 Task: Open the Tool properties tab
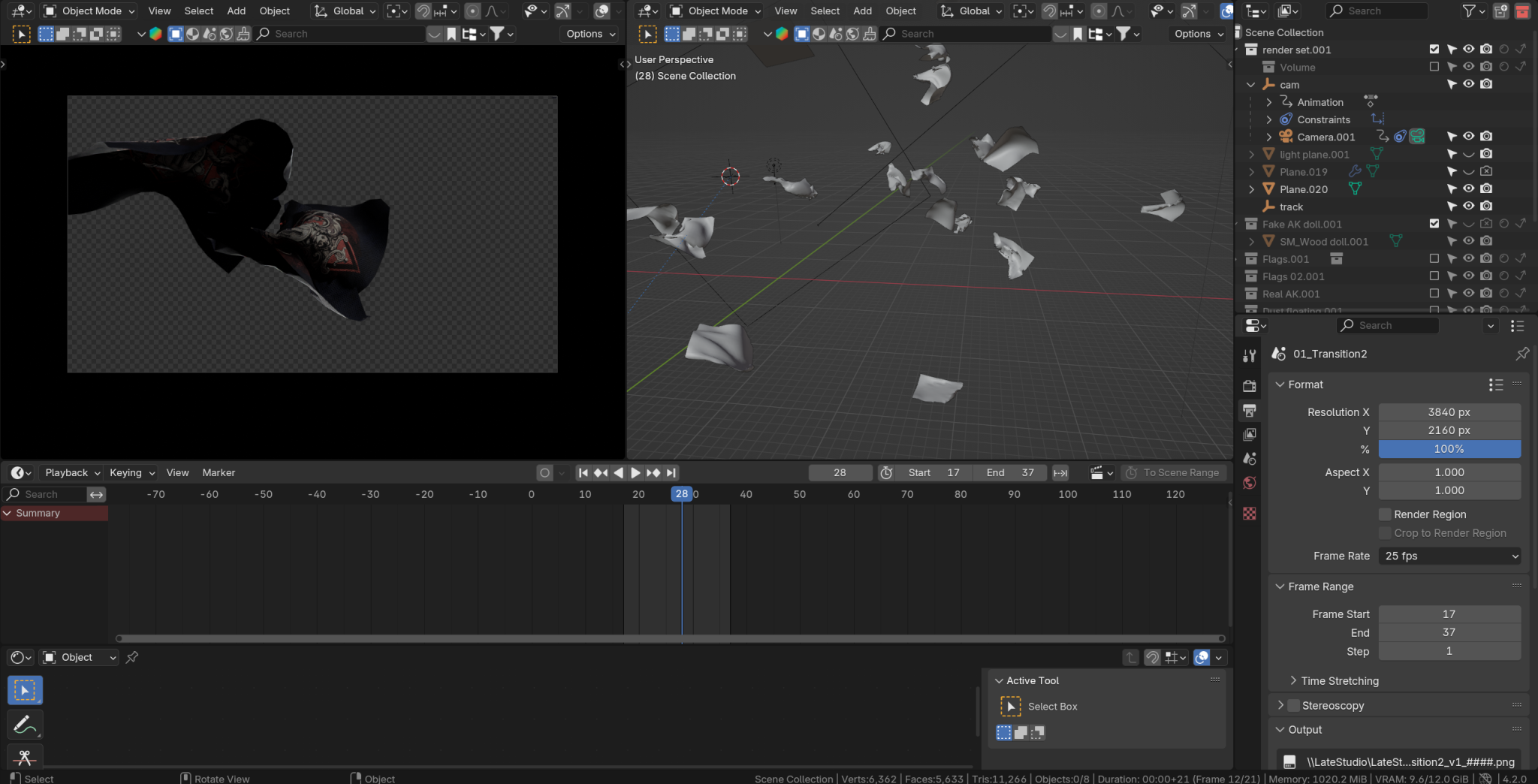(x=1250, y=356)
